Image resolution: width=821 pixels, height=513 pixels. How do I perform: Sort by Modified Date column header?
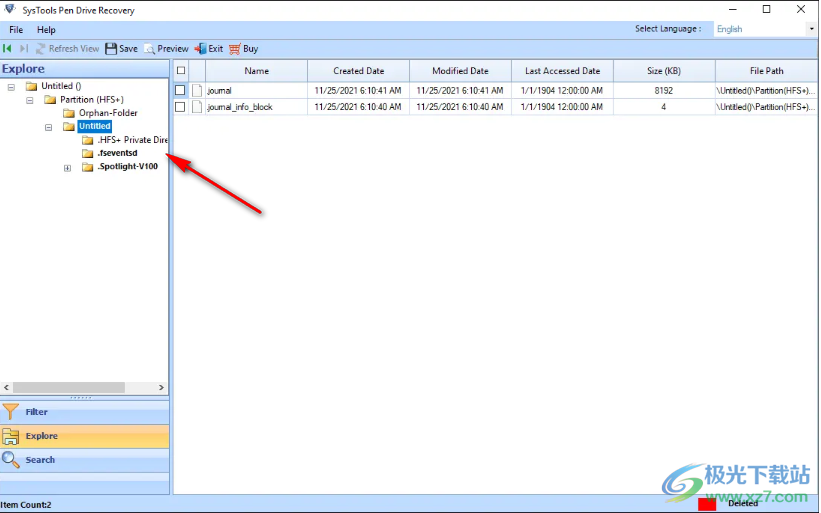(x=460, y=71)
